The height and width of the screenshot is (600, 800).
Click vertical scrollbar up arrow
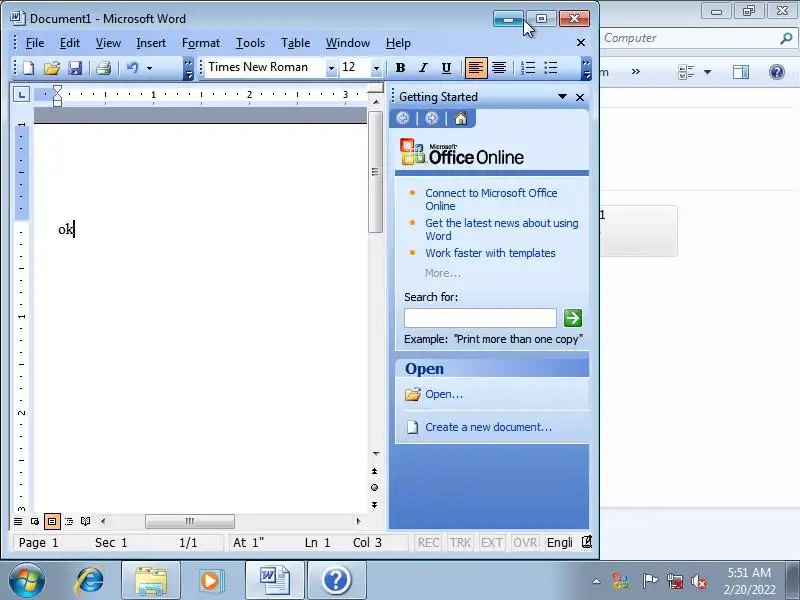376,102
